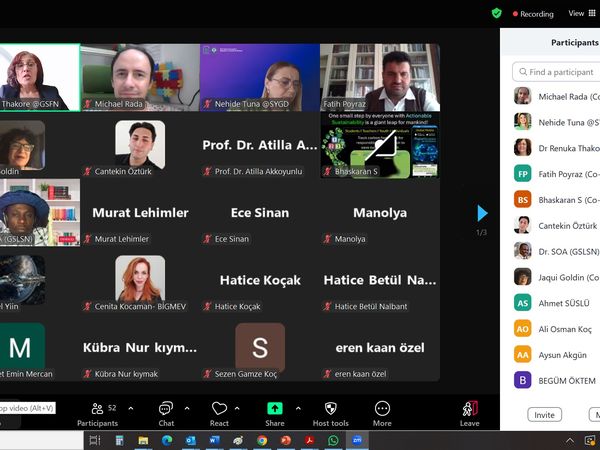
Task: Click Windows Task View taskbar icon
Action: (95, 441)
